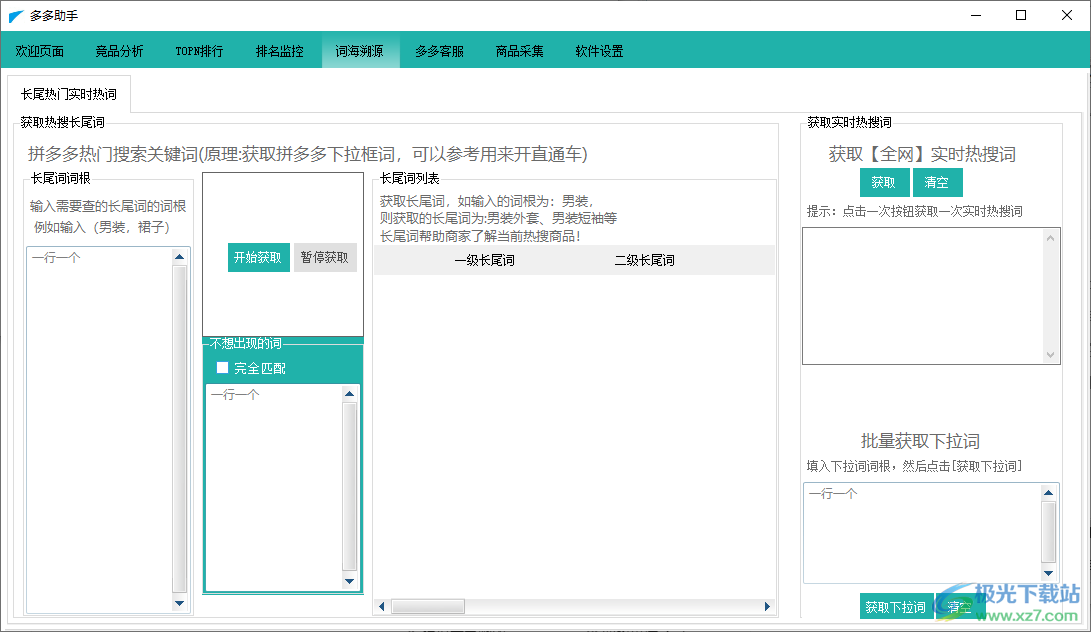The width and height of the screenshot is (1091, 632).
Task: Open the 竞品分析 menu tab
Action: pos(119,51)
